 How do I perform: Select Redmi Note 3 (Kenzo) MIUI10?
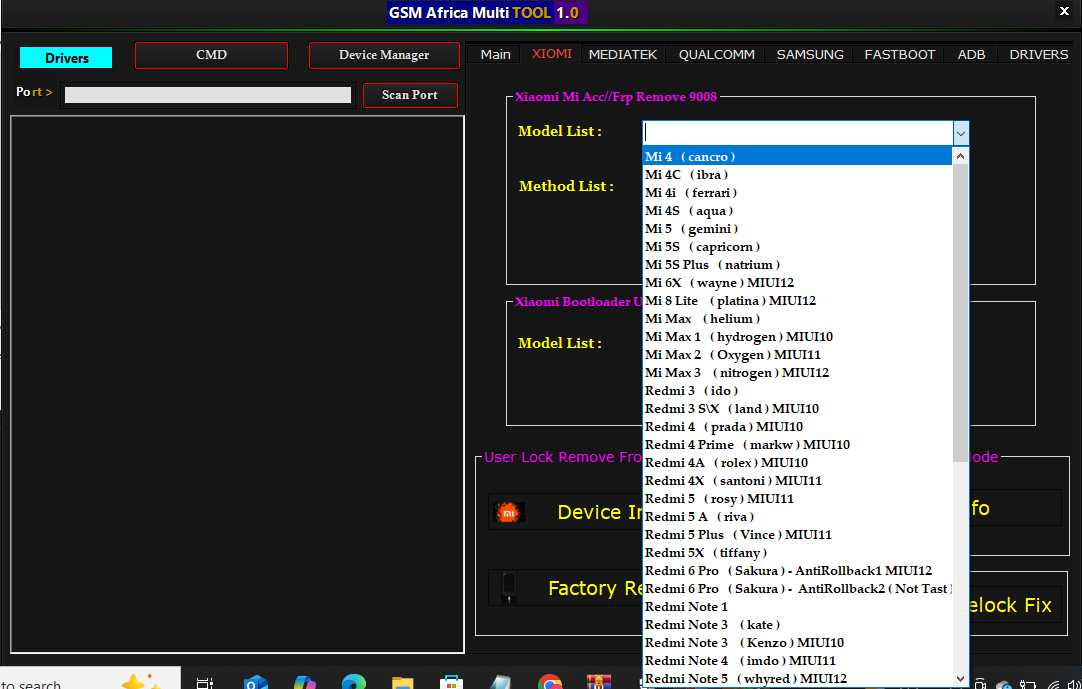click(744, 643)
